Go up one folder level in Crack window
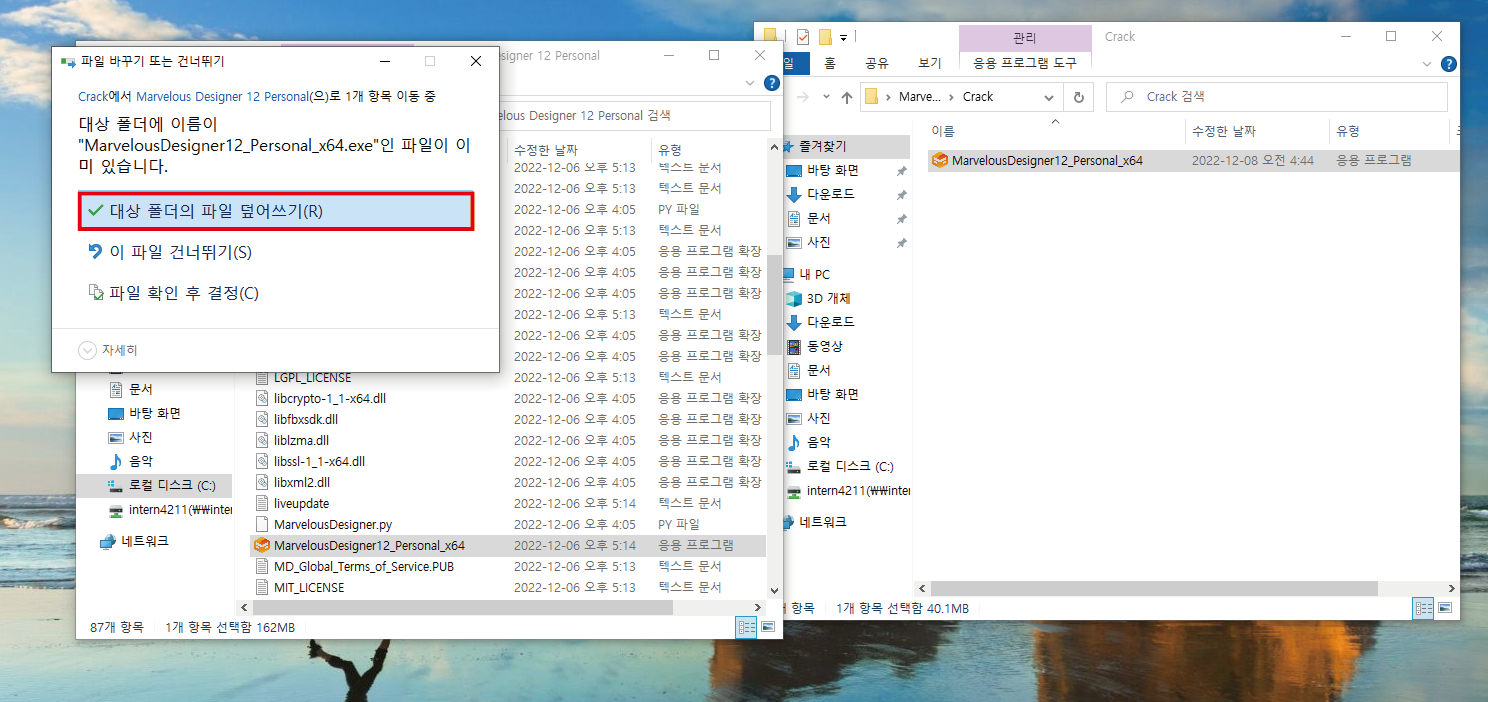The width and height of the screenshot is (1488, 702). point(847,97)
